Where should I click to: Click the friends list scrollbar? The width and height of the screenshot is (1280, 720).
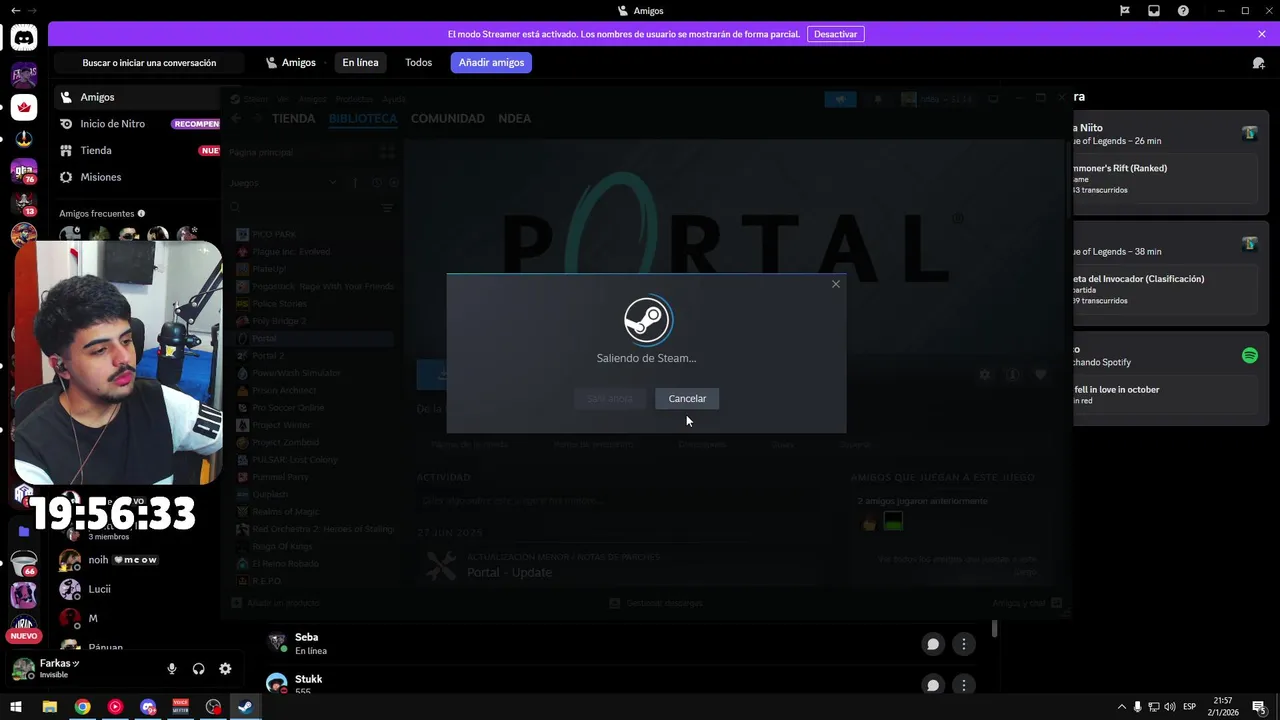pos(994,628)
